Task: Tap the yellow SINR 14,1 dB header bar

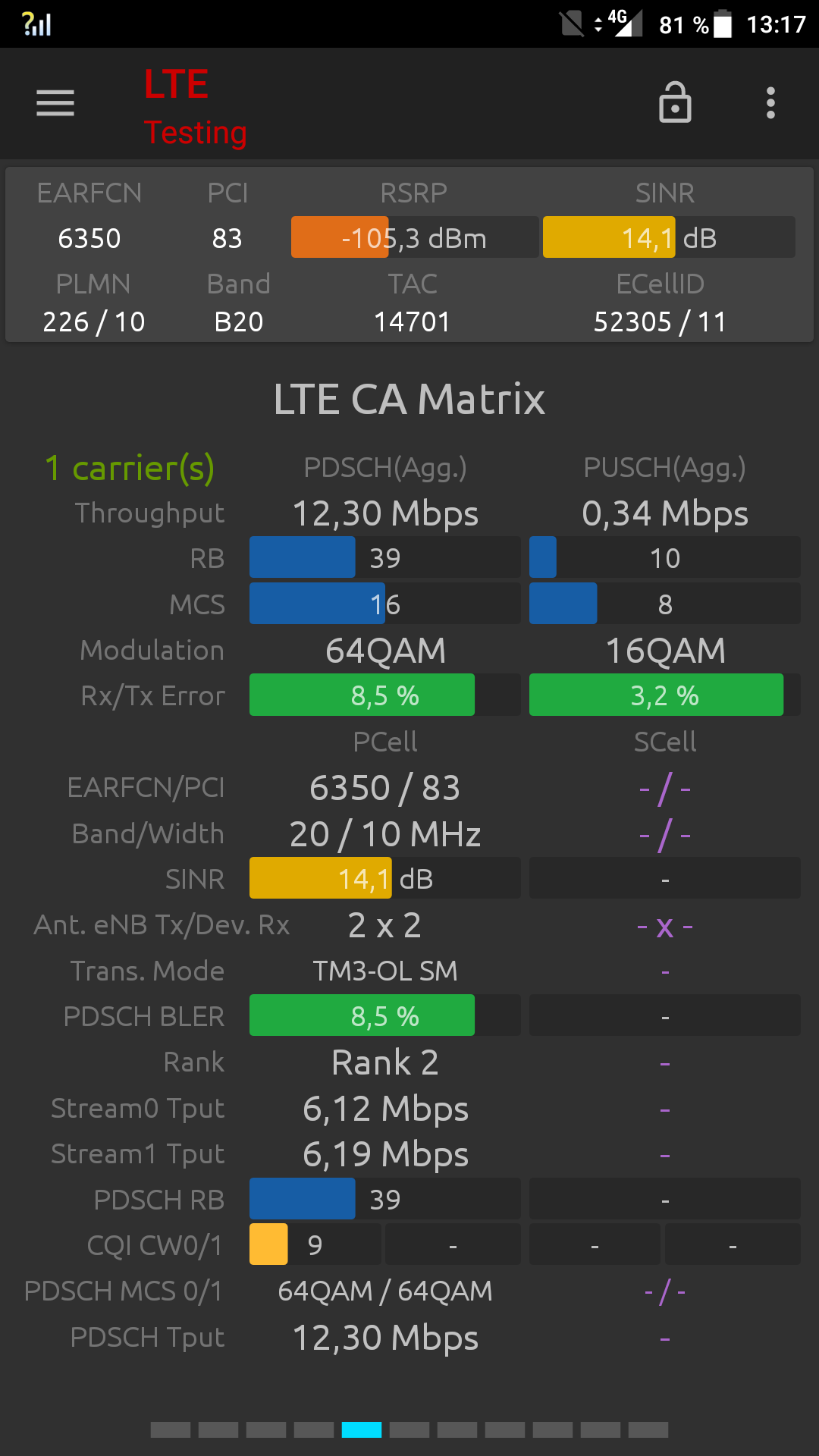Action: click(x=669, y=237)
